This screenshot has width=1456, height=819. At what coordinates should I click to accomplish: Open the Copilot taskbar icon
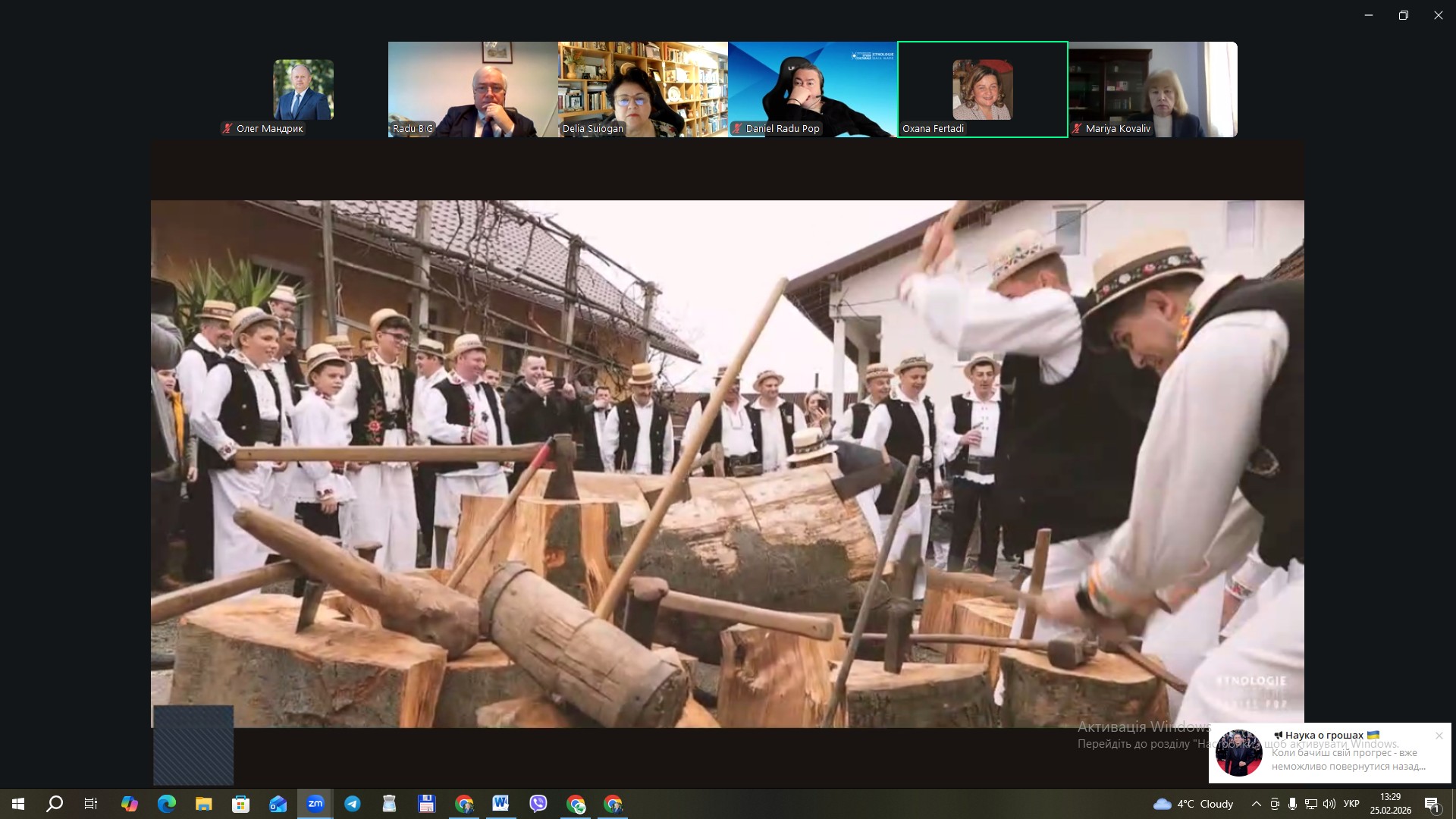click(x=129, y=804)
